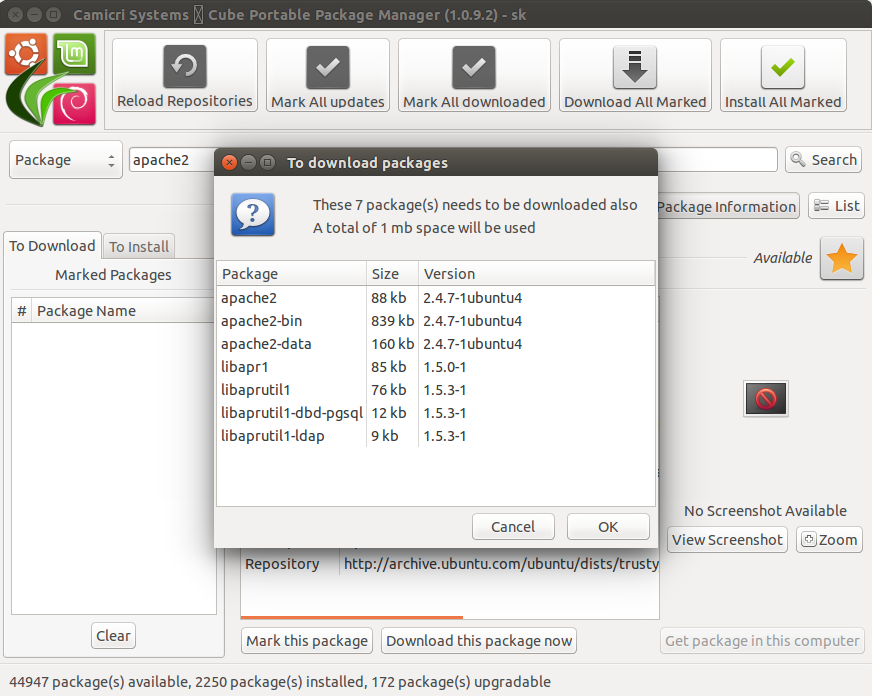Click Get package in this computer button
This screenshot has height=696, width=872.
click(762, 641)
